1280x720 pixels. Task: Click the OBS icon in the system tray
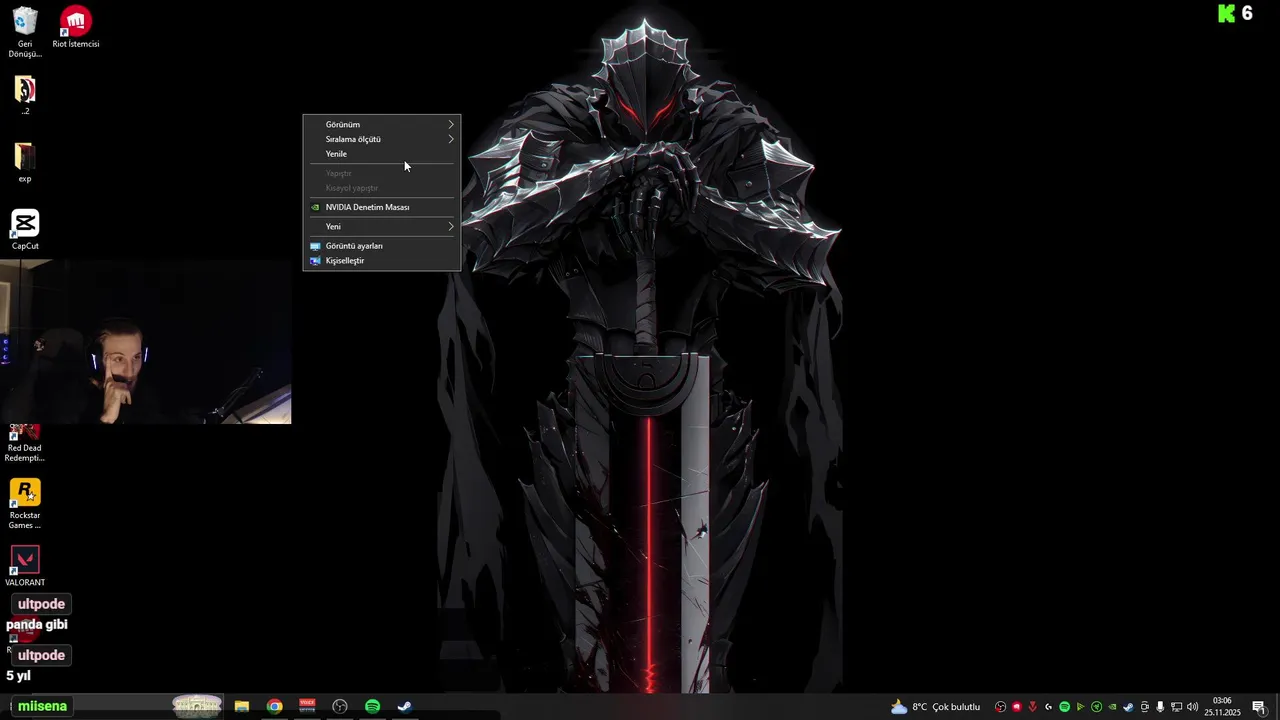tap(1000, 707)
